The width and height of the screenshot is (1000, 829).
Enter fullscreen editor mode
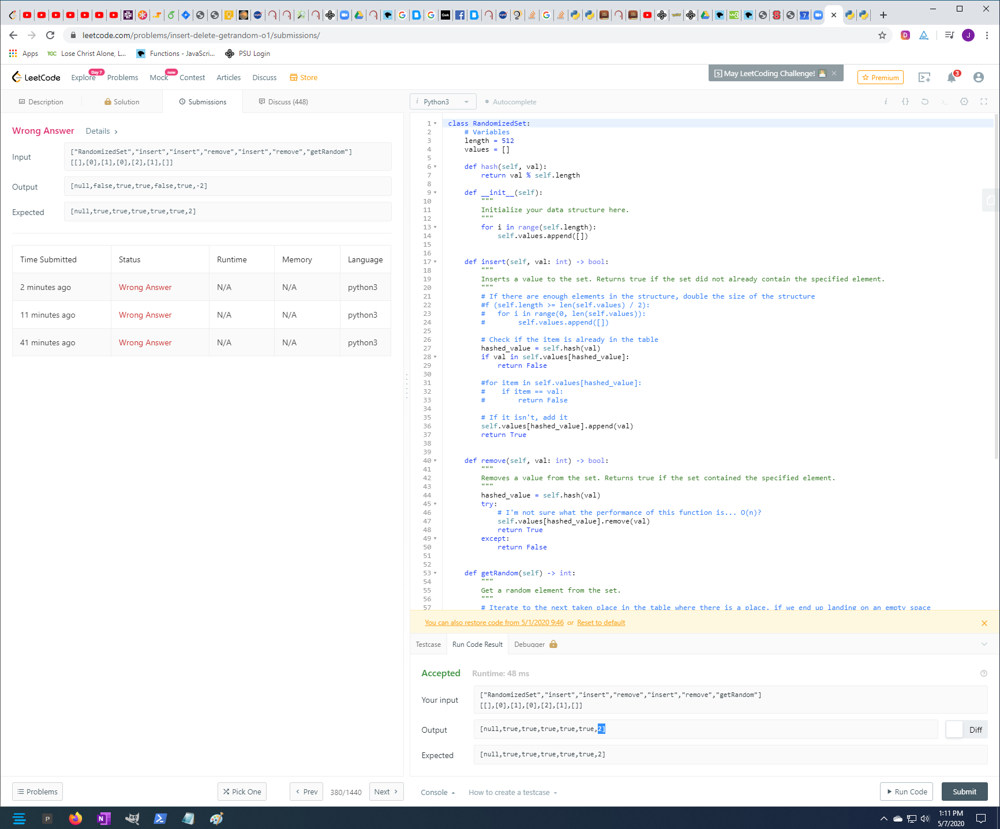tap(984, 102)
